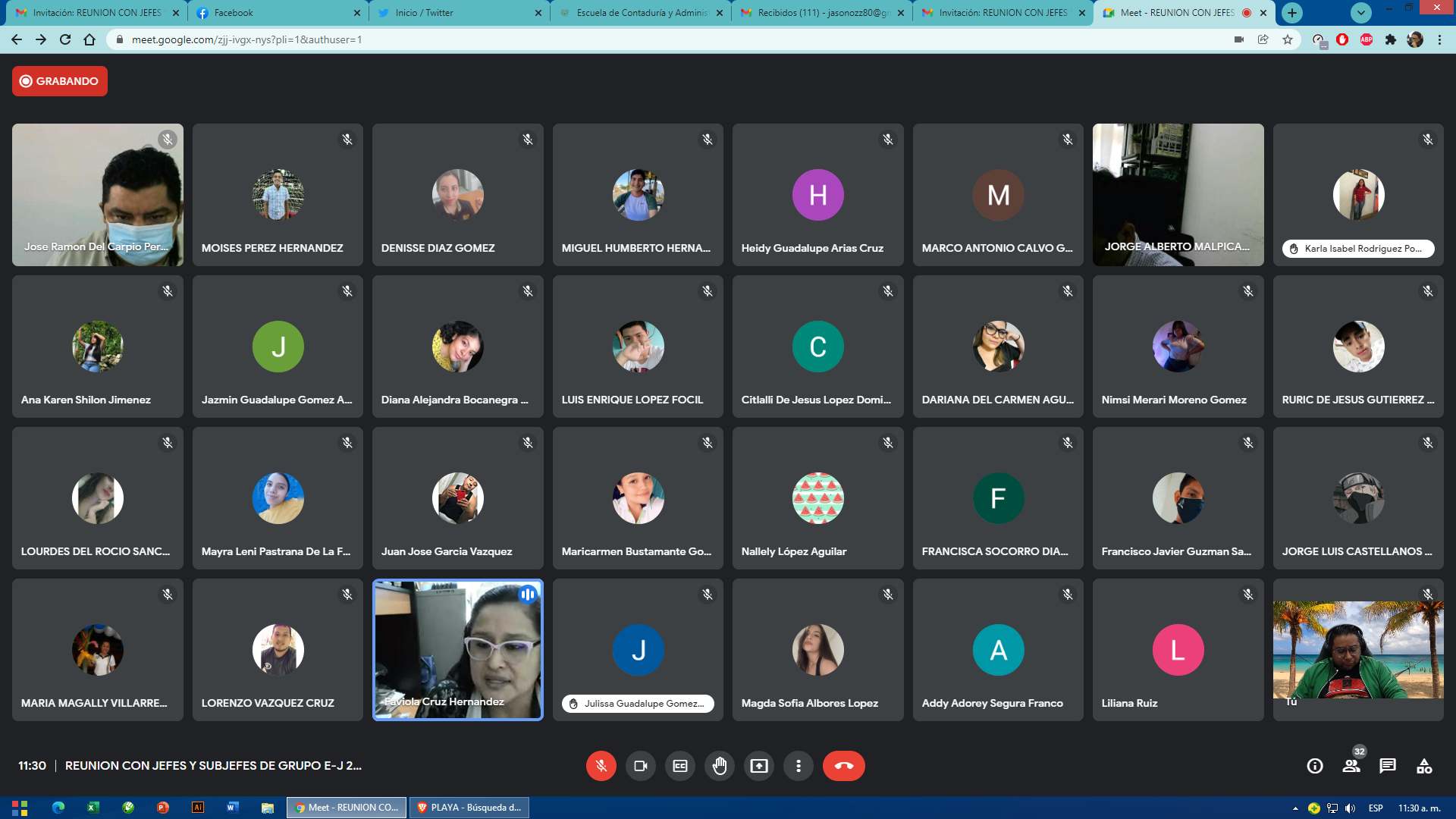Open the Windows Start menu
The width and height of the screenshot is (1456, 819).
[x=20, y=808]
